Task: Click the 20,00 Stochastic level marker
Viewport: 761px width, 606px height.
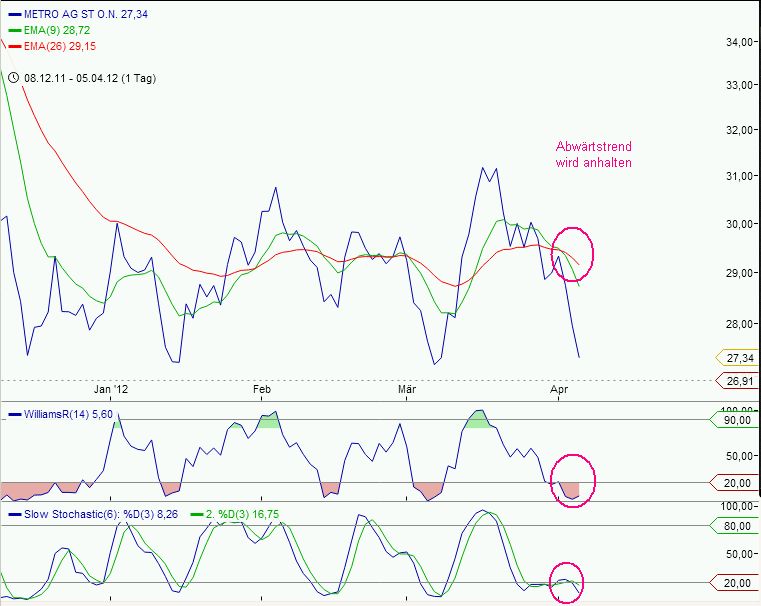Action: [x=734, y=583]
